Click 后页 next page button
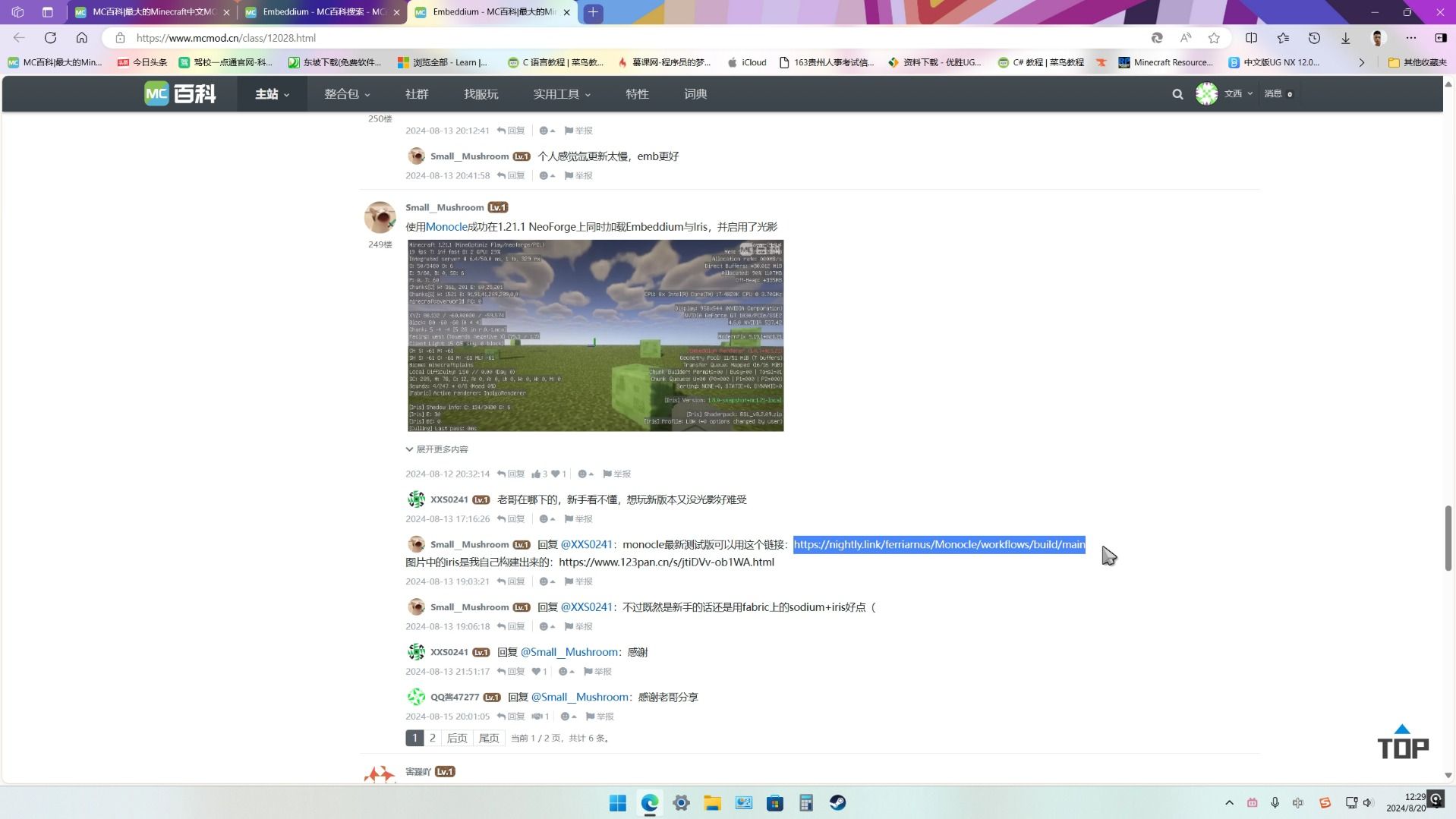Image resolution: width=1456 pixels, height=819 pixels. (x=457, y=738)
